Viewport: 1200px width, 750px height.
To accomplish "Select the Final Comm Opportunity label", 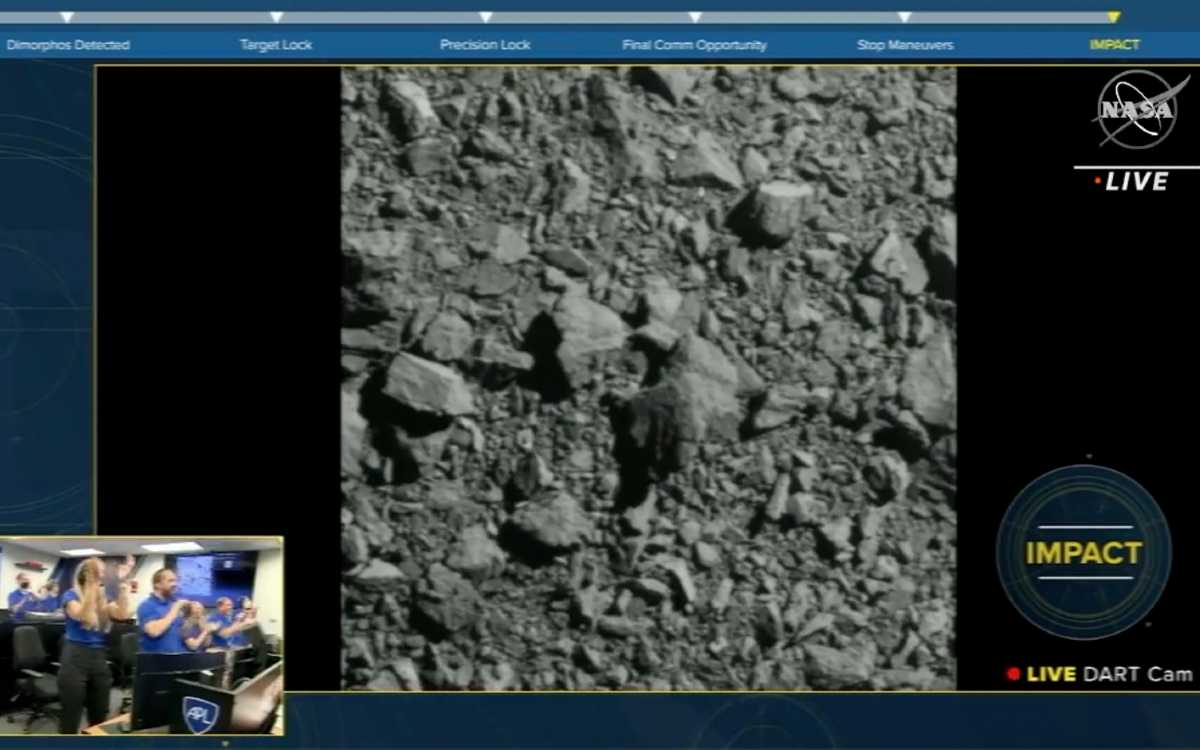I will 694,45.
